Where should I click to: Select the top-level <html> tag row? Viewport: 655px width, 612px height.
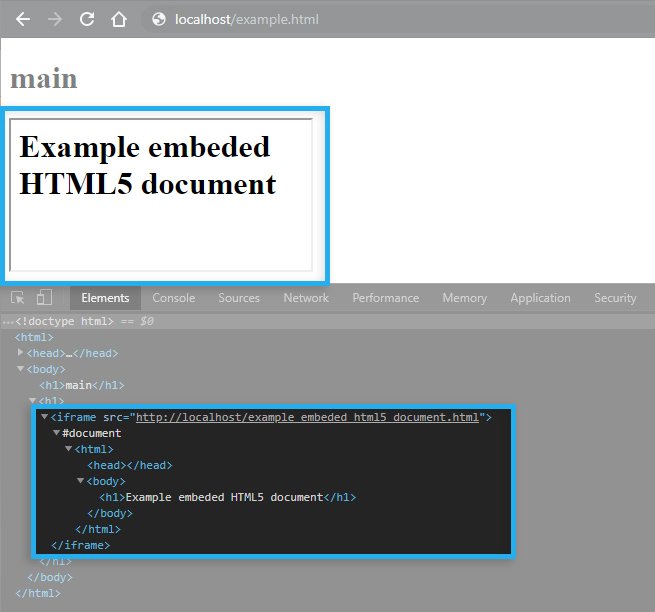pyautogui.click(x=34, y=337)
